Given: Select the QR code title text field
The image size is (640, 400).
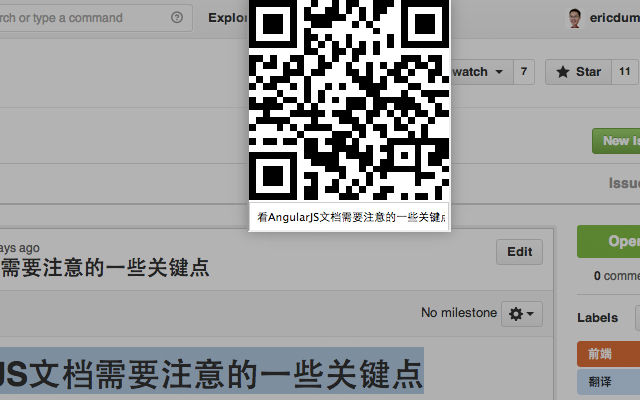Looking at the screenshot, I should pos(349,217).
